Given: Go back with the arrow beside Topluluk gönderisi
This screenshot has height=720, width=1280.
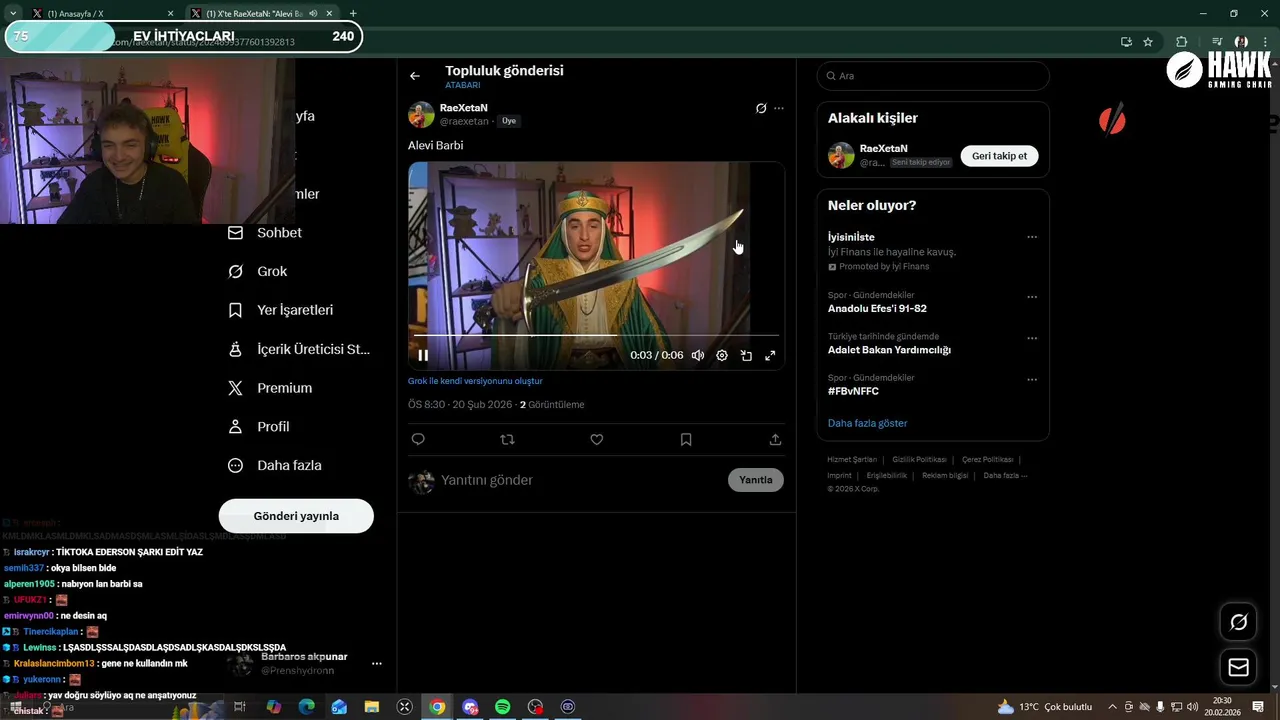Looking at the screenshot, I should 415,76.
